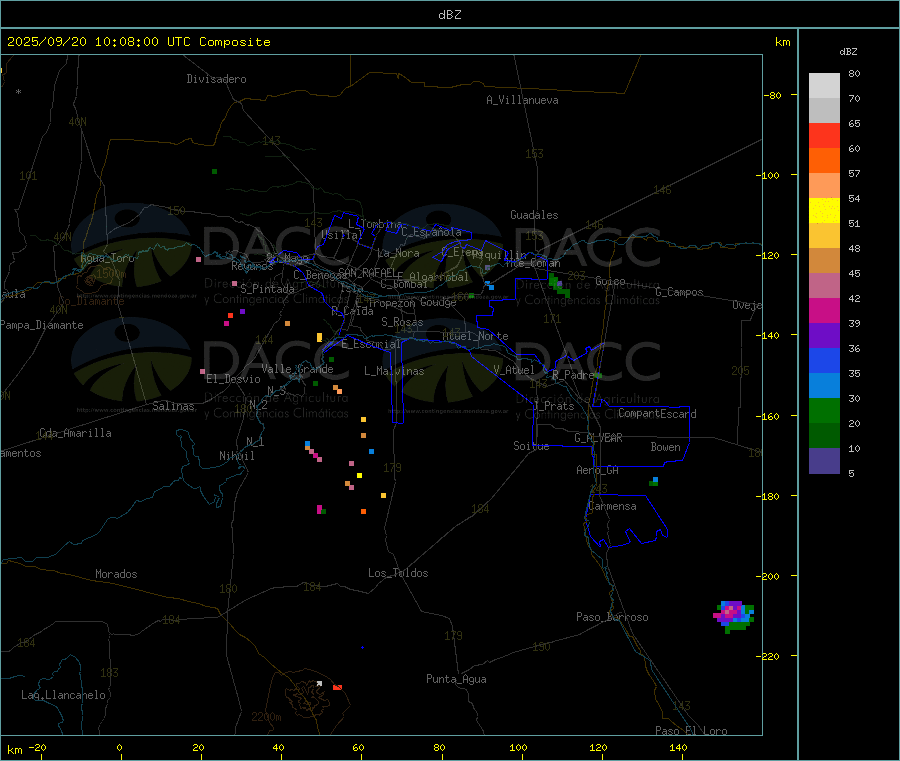Click the Pampa_Diamante label
Viewport: 900px width, 761px height.
coord(42,325)
